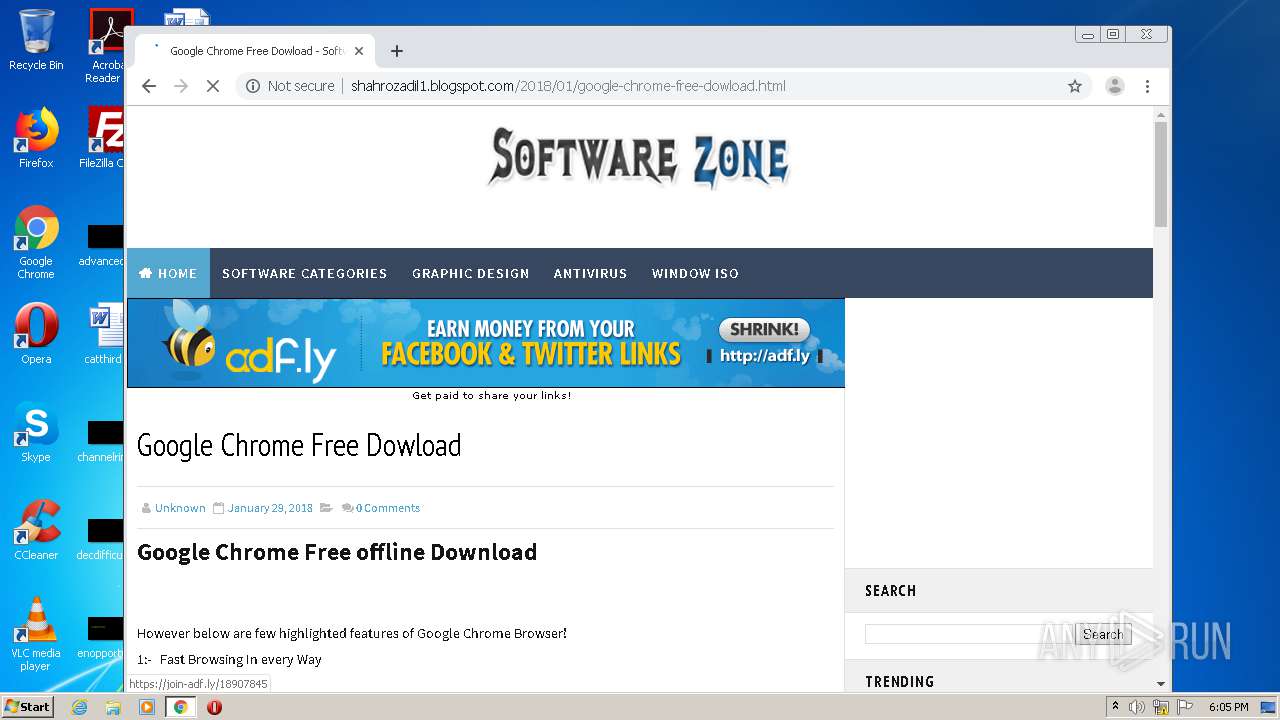Open SOFTWARE CATEGORIES menu

304,273
